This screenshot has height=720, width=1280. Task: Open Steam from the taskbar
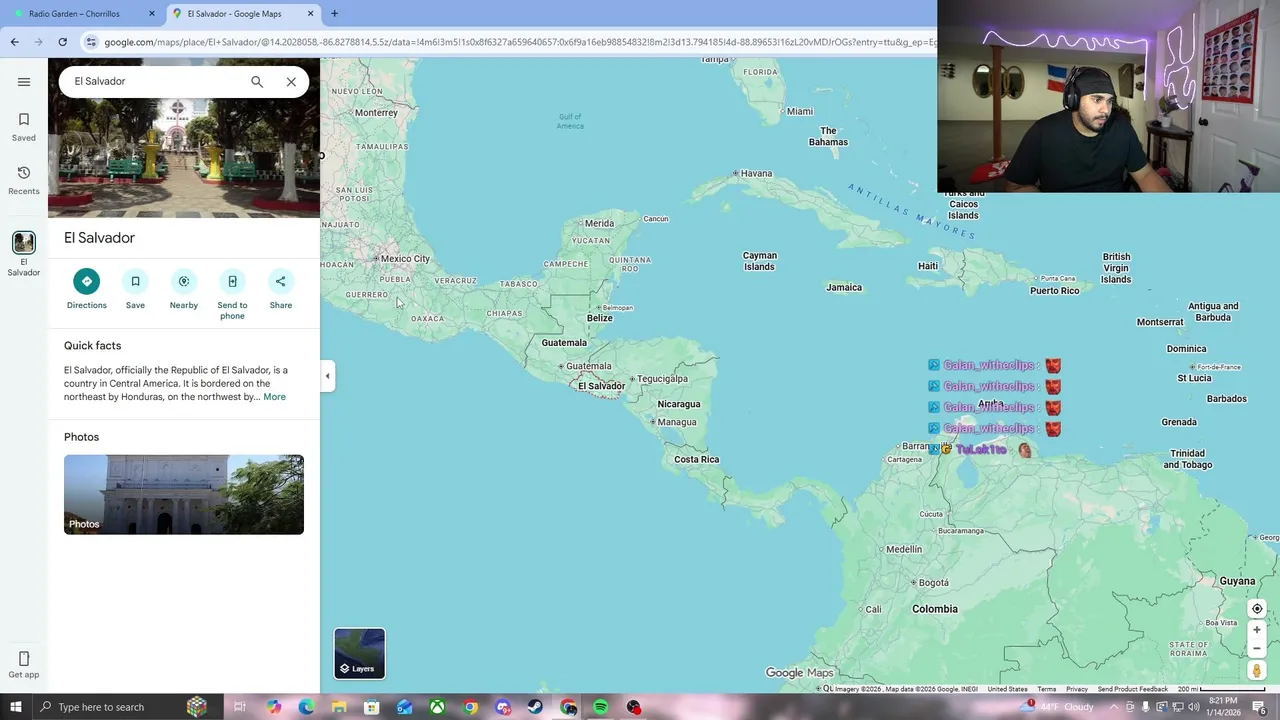click(x=535, y=707)
